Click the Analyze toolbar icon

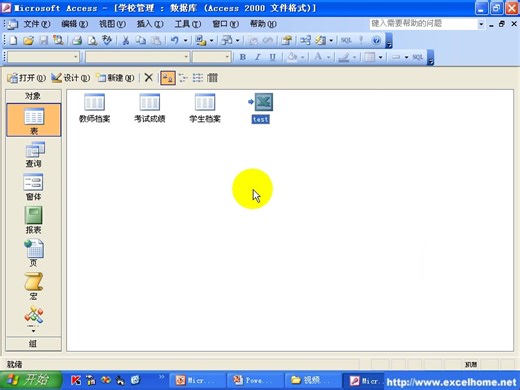227,40
